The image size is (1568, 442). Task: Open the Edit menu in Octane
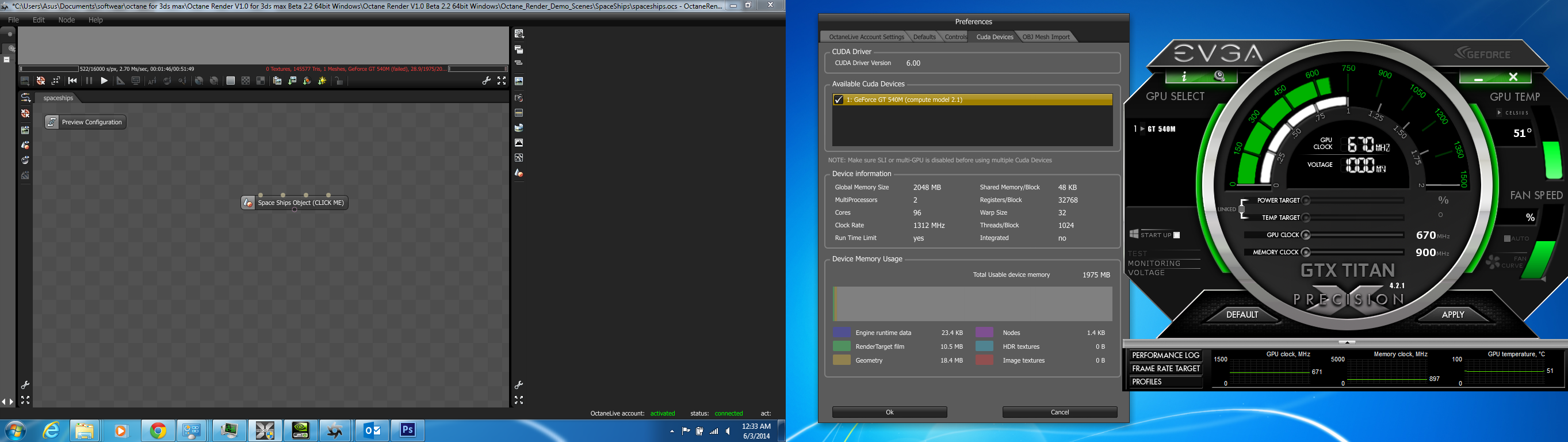[39, 20]
